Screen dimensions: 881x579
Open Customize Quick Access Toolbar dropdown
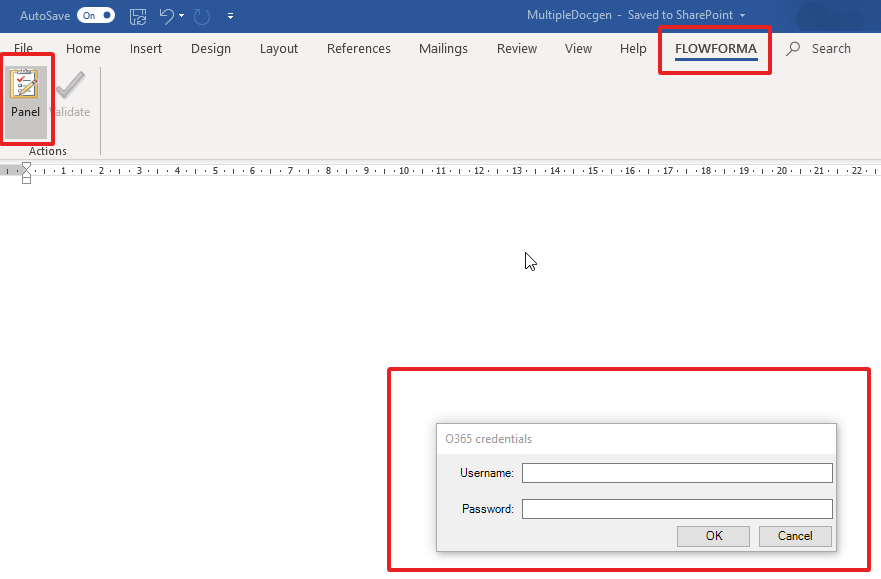pos(230,16)
